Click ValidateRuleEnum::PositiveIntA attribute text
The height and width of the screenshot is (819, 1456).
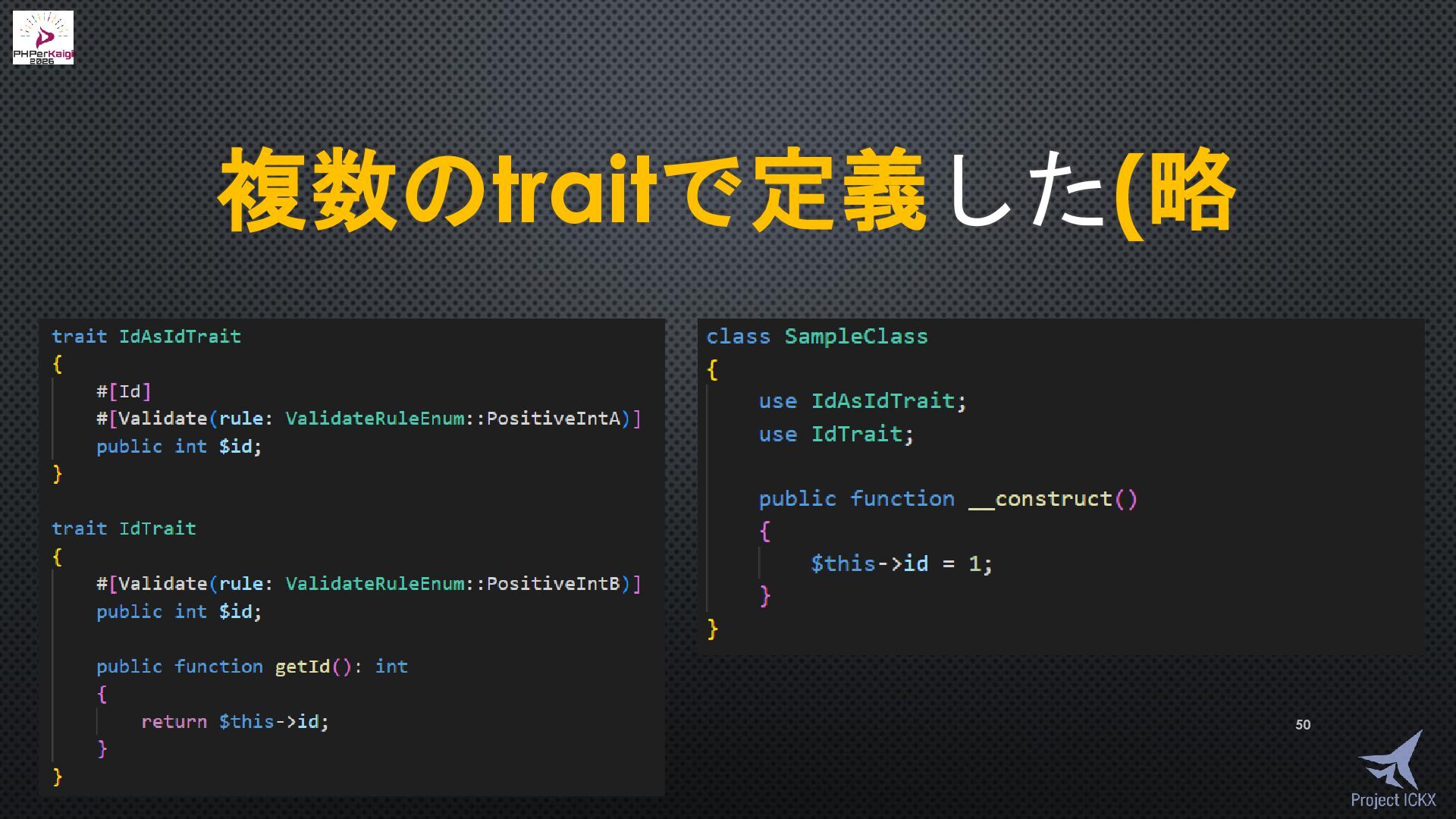(453, 419)
